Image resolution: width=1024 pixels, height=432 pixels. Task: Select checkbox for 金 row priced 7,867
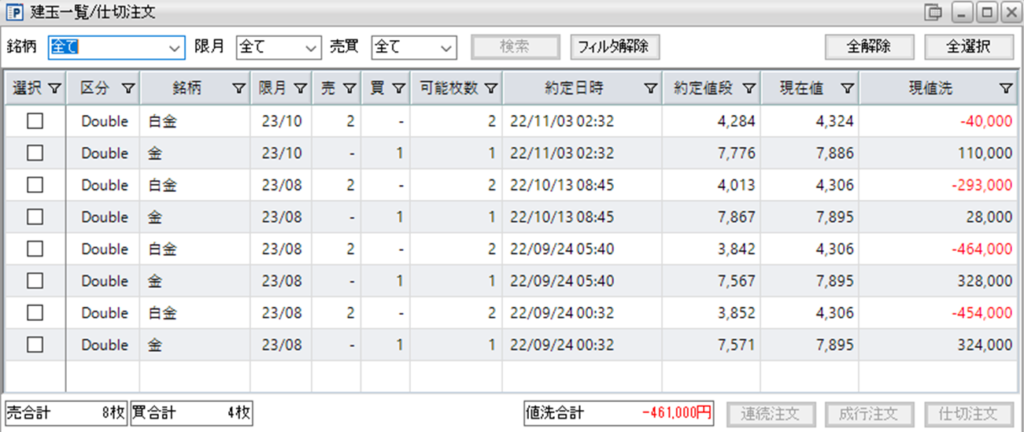click(35, 217)
